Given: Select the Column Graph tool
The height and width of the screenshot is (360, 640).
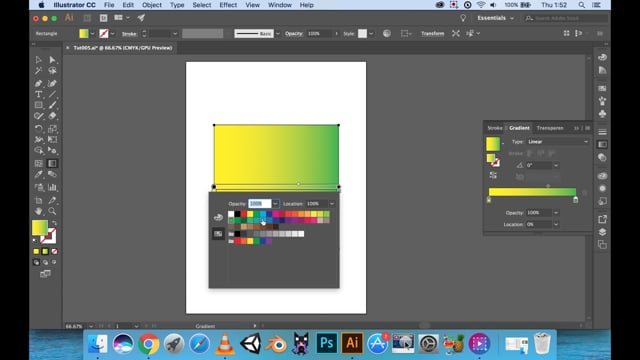Looking at the screenshot, I should [x=52, y=188].
